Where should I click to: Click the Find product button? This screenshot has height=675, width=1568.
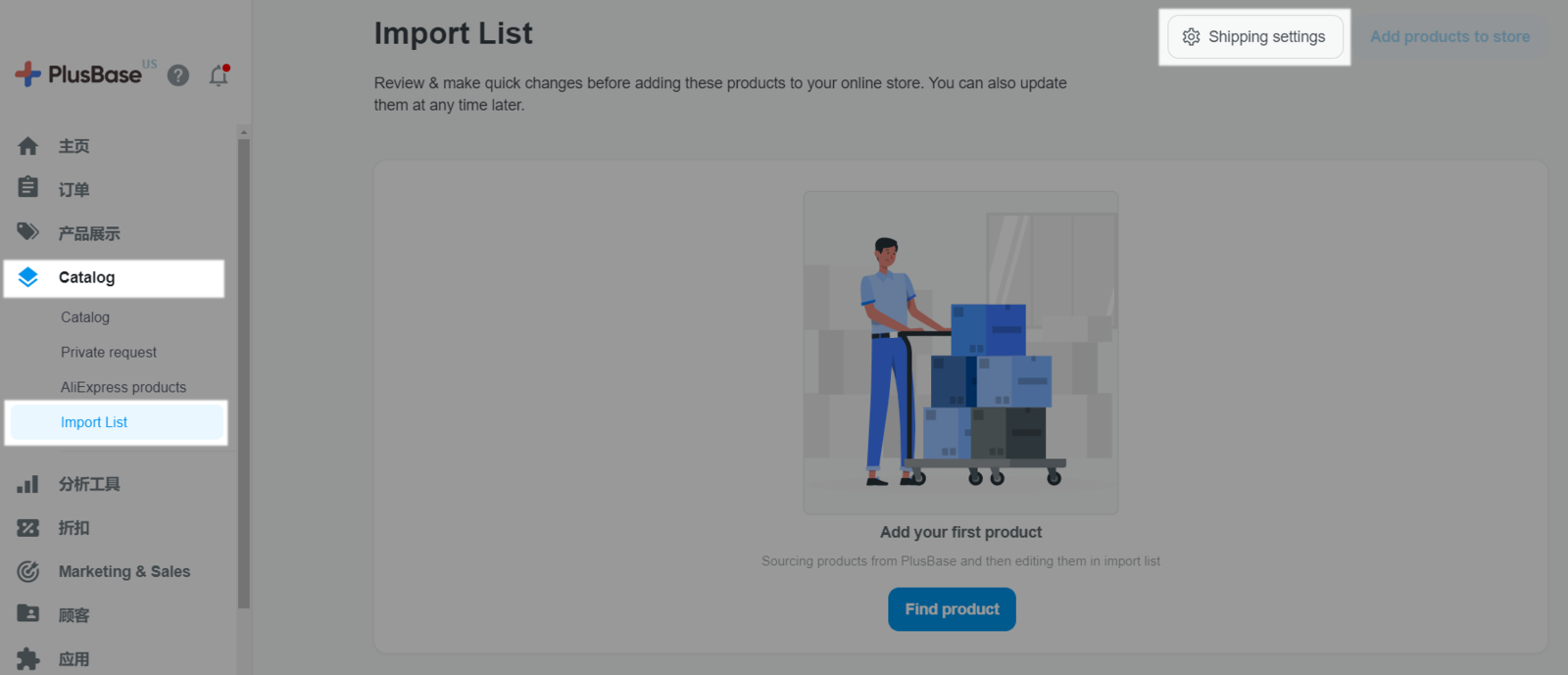pyautogui.click(x=952, y=609)
